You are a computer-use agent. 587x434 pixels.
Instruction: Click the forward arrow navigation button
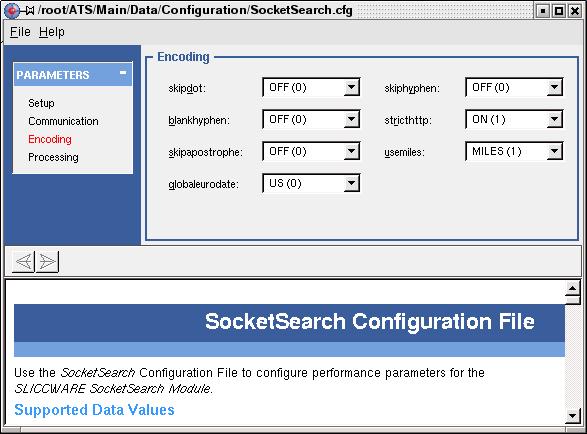[x=47, y=261]
